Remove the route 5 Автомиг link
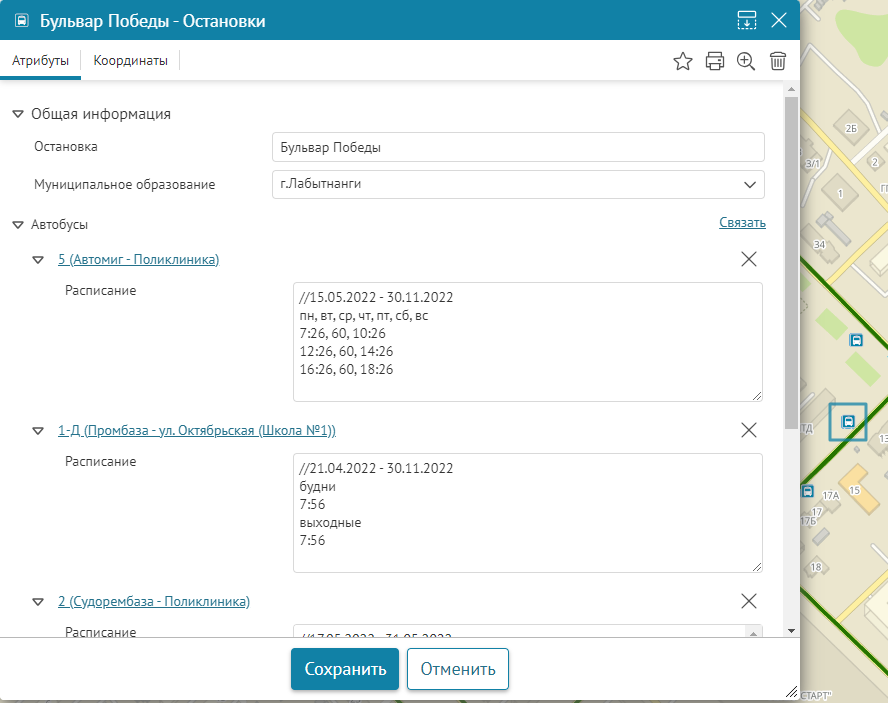The image size is (888, 703). (748, 259)
